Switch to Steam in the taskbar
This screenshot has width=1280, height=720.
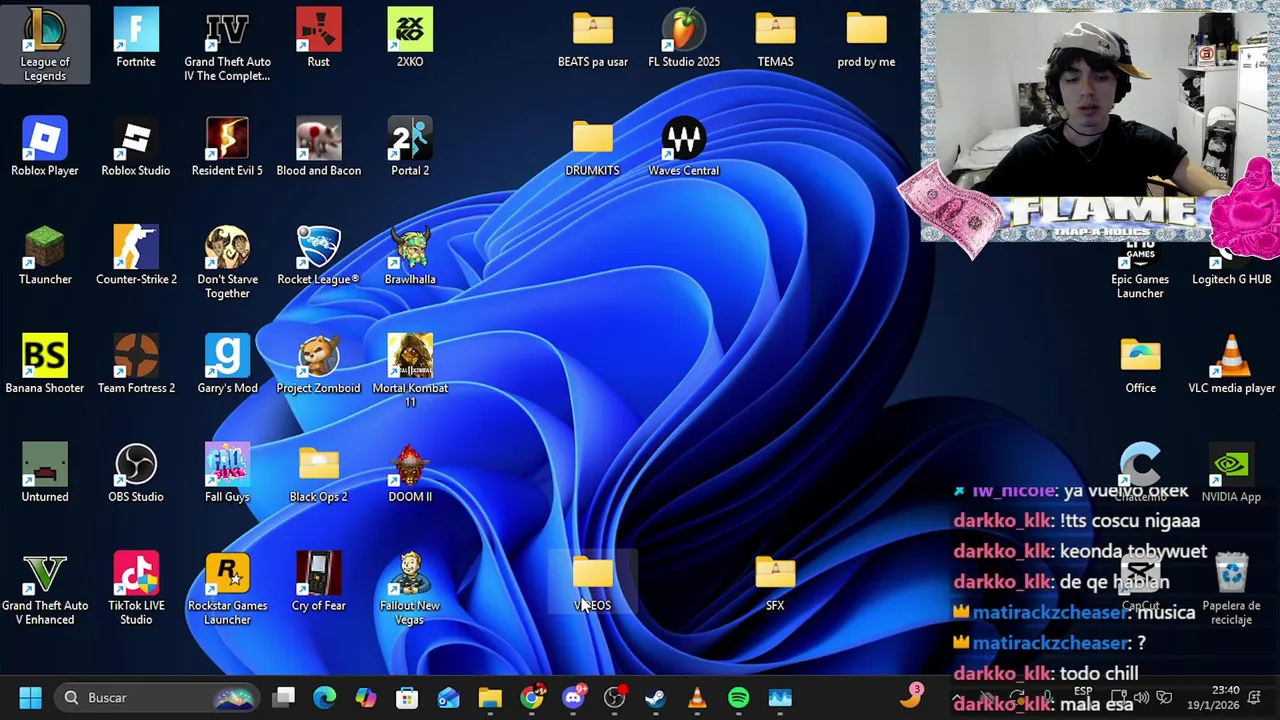coord(655,697)
